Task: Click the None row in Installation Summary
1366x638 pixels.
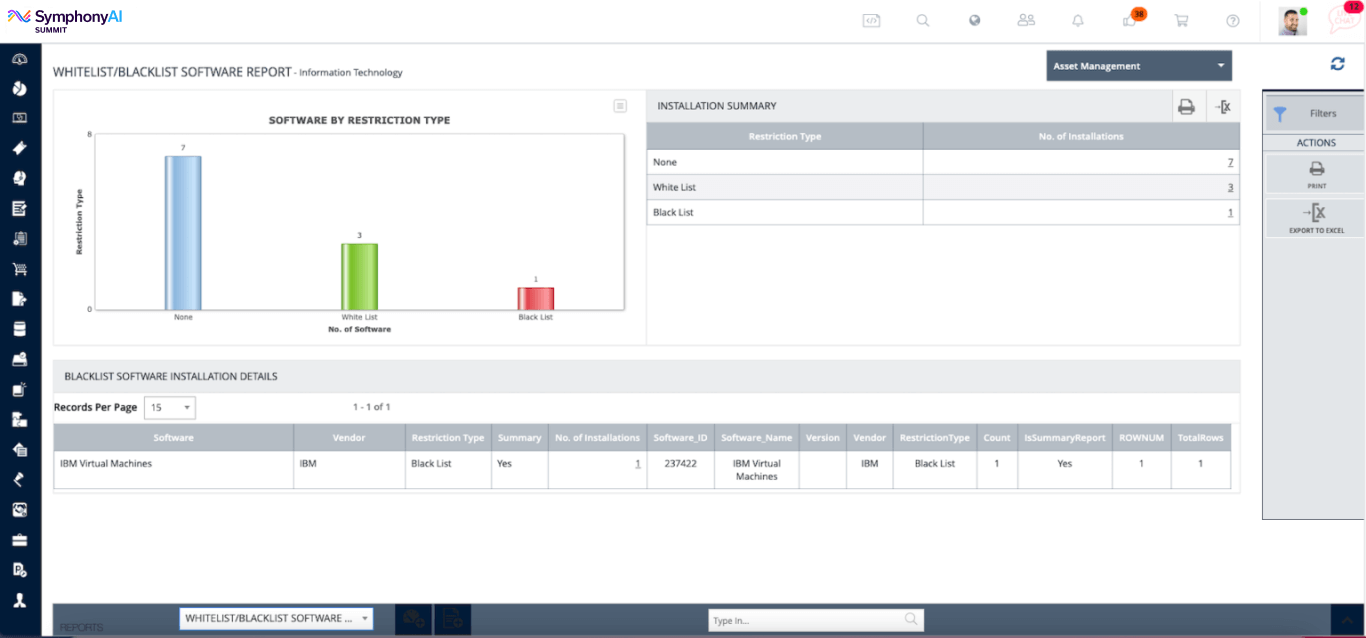Action: pos(943,162)
